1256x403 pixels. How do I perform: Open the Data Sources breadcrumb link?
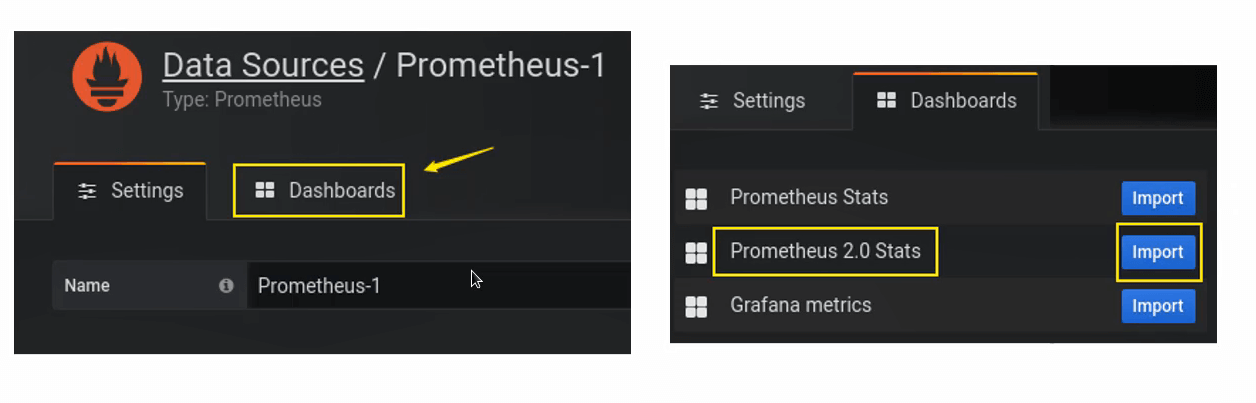(x=263, y=66)
